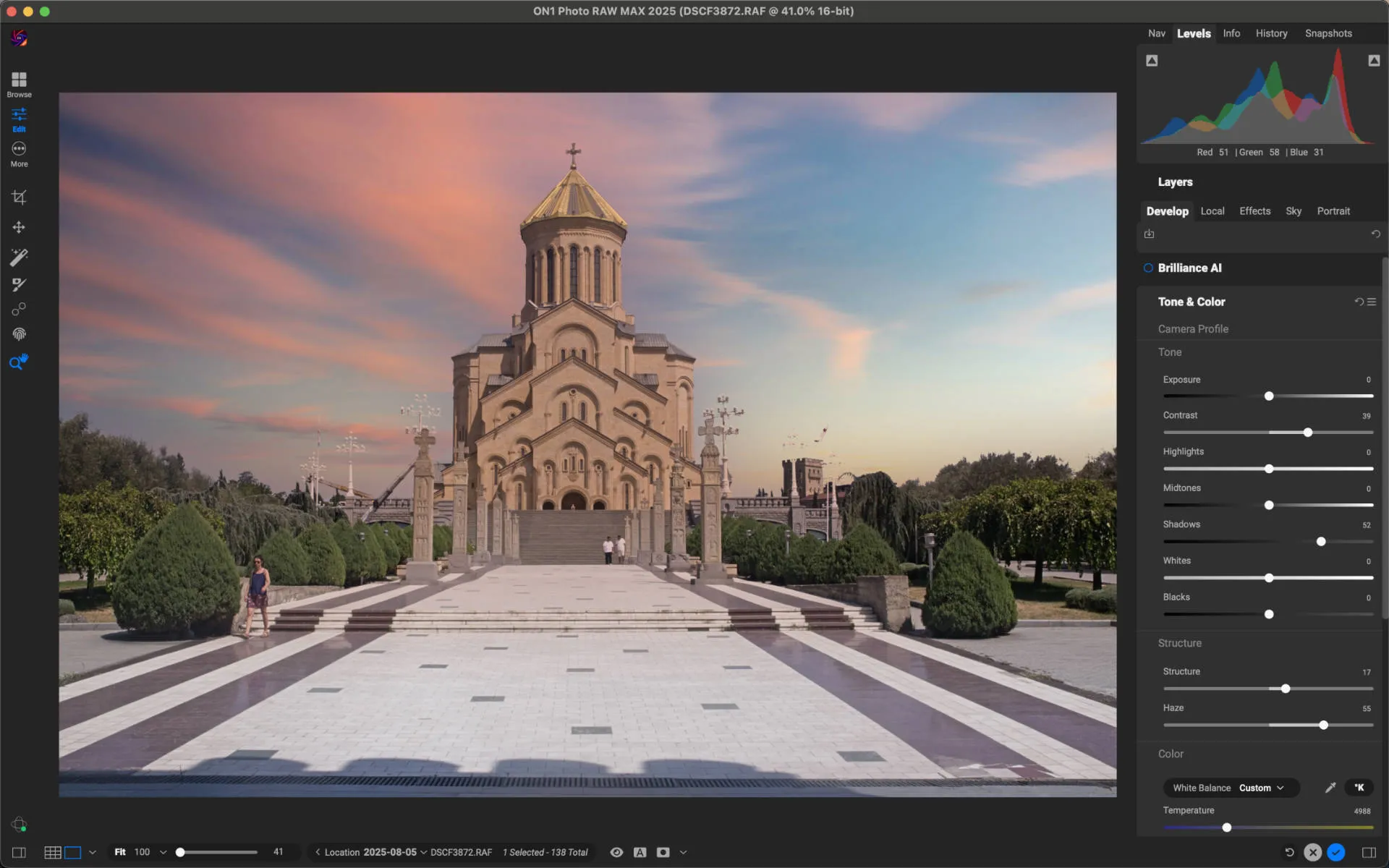Screen dimensions: 1389x868
Task: Open the History panel tab
Action: (x=1271, y=33)
